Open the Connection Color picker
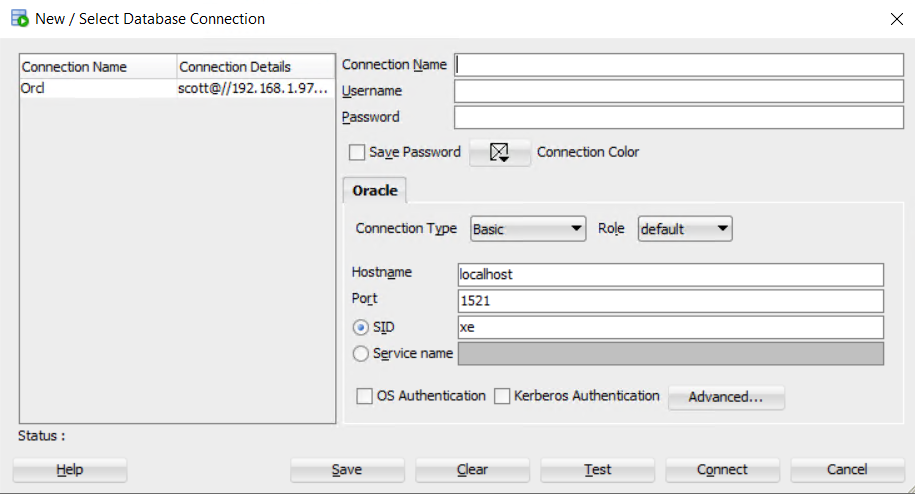The width and height of the screenshot is (915, 494). (x=499, y=152)
